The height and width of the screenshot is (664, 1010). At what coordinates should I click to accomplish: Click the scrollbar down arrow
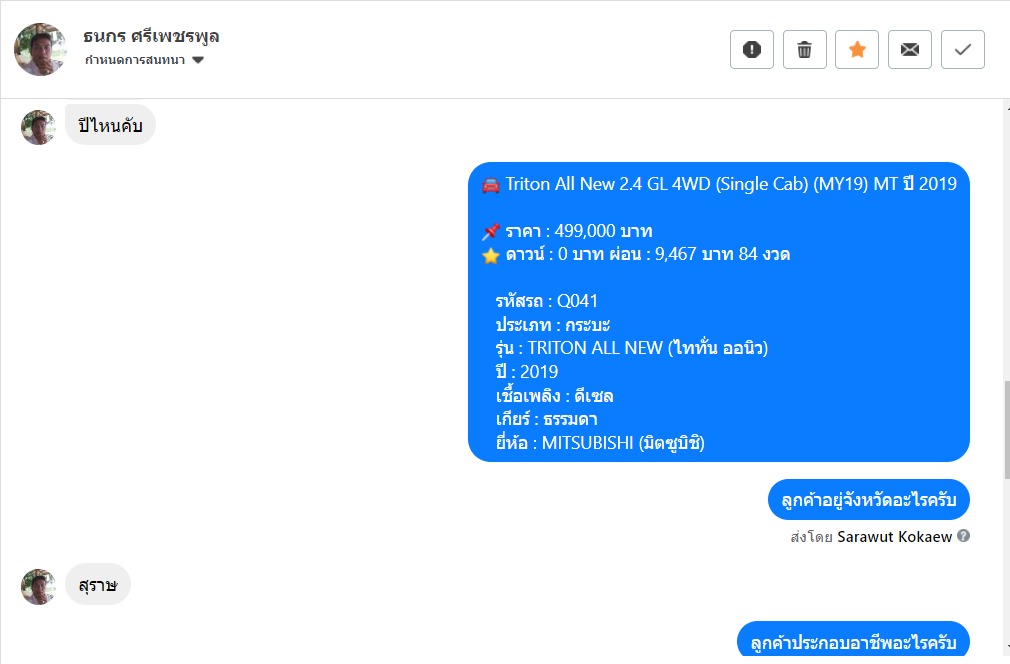click(x=1004, y=647)
